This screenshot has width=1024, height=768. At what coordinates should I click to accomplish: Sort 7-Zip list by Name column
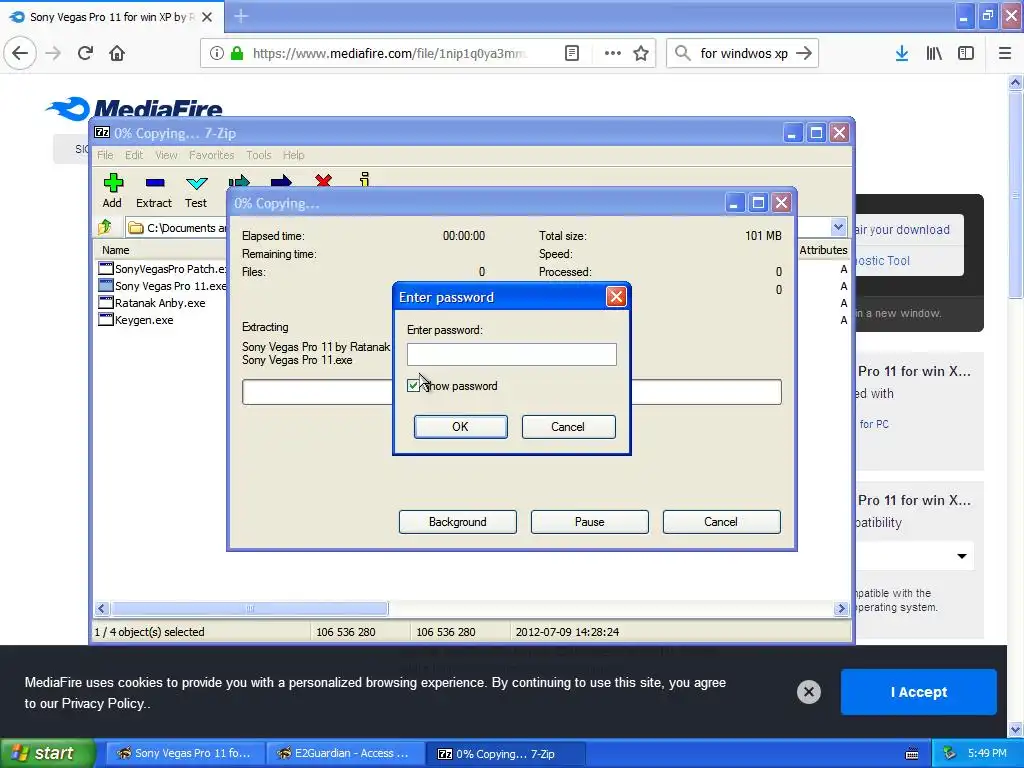[116, 250]
